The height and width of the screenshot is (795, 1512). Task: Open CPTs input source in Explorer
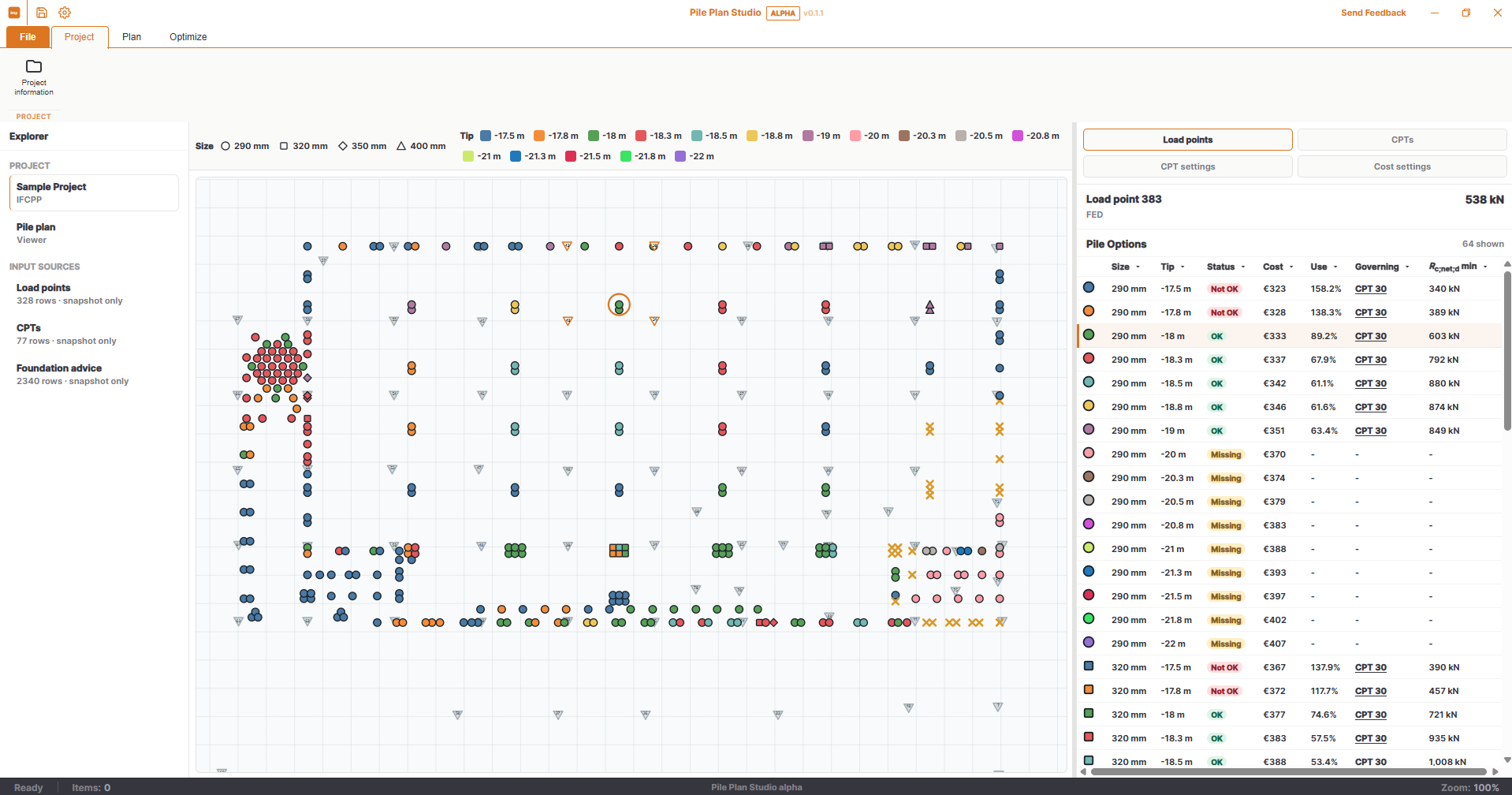(94, 334)
